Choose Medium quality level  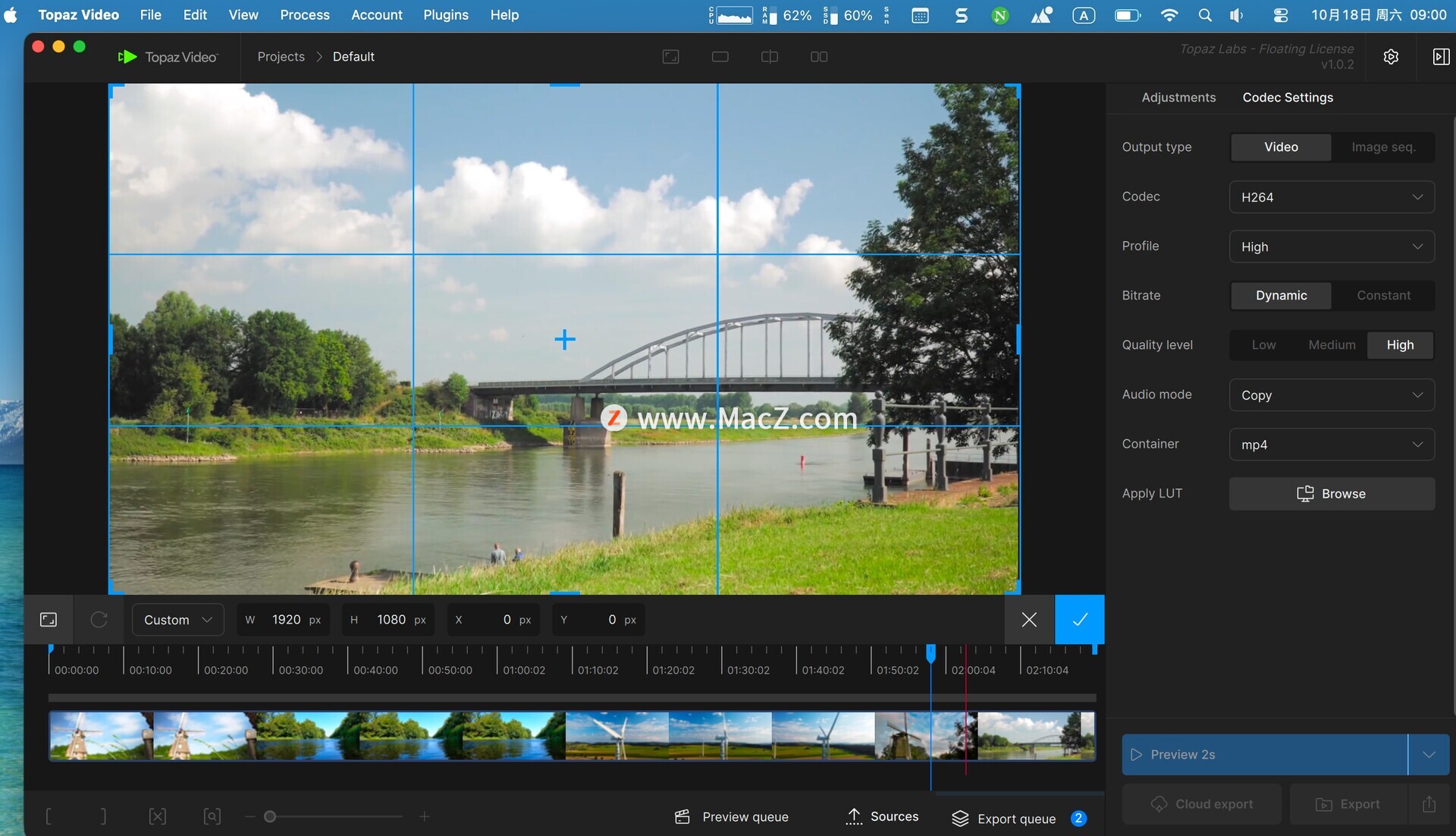tap(1332, 344)
